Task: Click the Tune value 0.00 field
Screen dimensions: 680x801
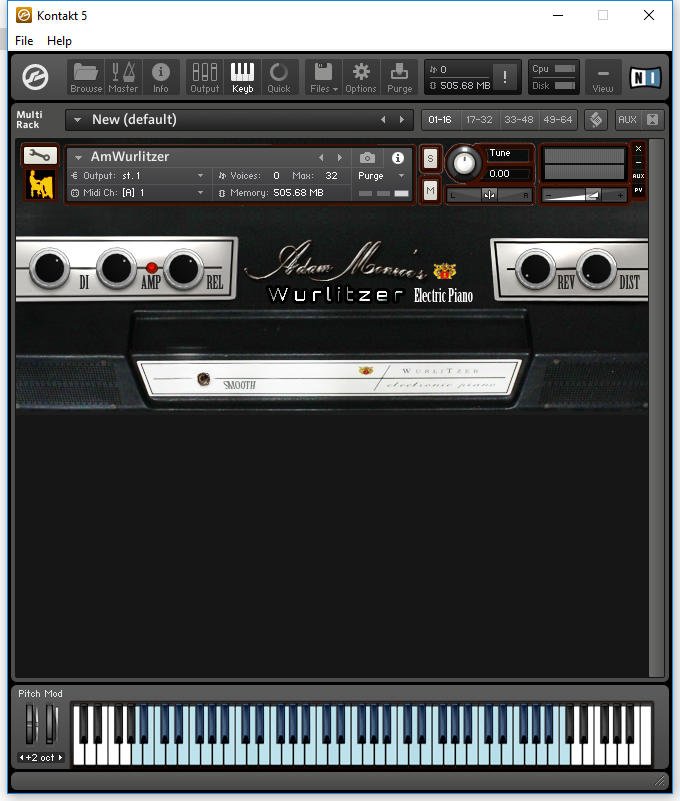Action: pos(508,174)
